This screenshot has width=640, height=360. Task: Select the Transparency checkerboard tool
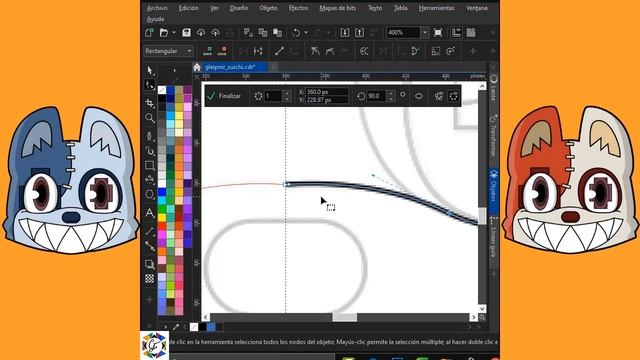[150, 279]
